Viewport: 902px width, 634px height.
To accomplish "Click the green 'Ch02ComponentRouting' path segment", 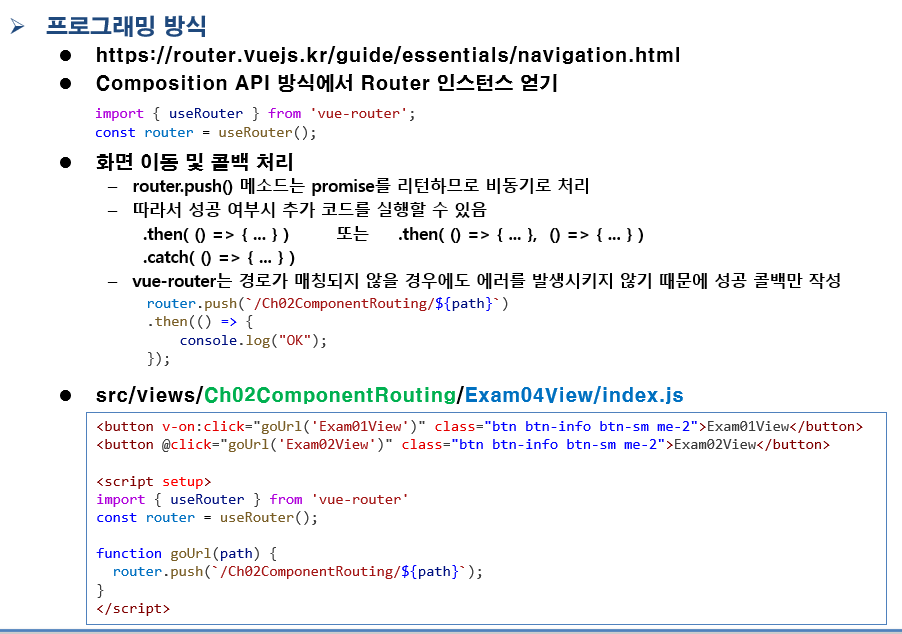I will coord(330,395).
